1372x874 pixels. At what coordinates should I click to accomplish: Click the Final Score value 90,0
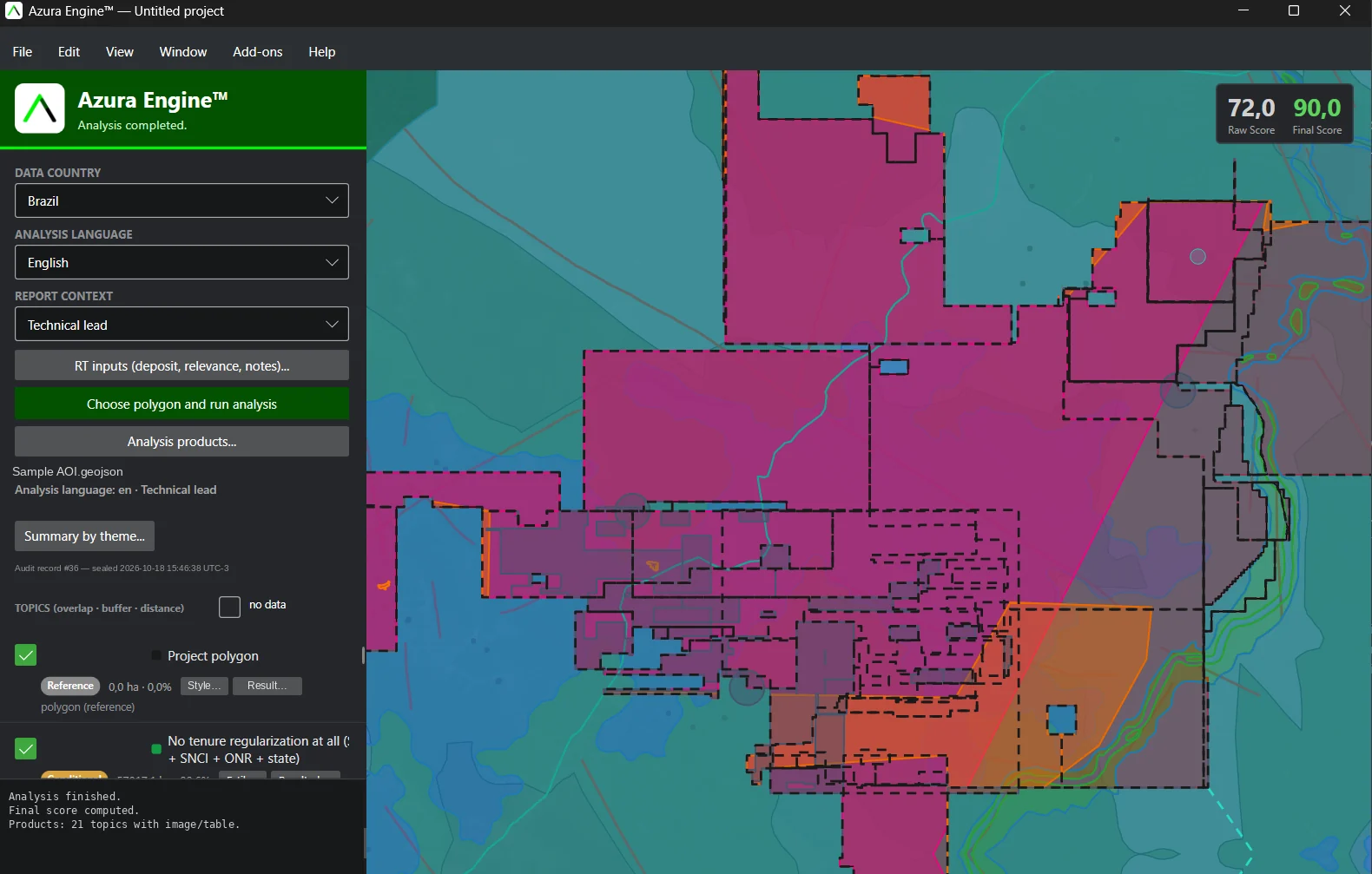point(1317,108)
